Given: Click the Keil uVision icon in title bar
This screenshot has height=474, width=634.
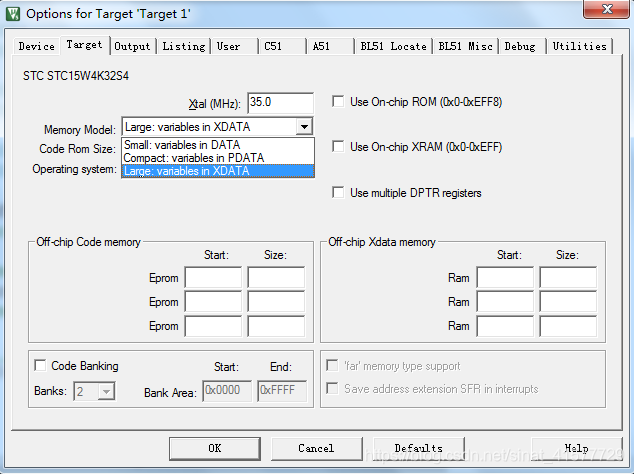Looking at the screenshot, I should (13, 14).
